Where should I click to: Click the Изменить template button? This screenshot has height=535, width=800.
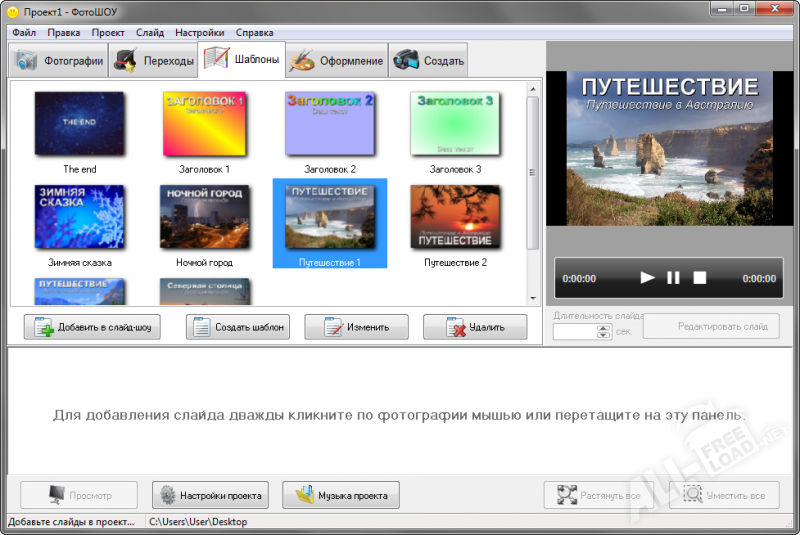(356, 327)
